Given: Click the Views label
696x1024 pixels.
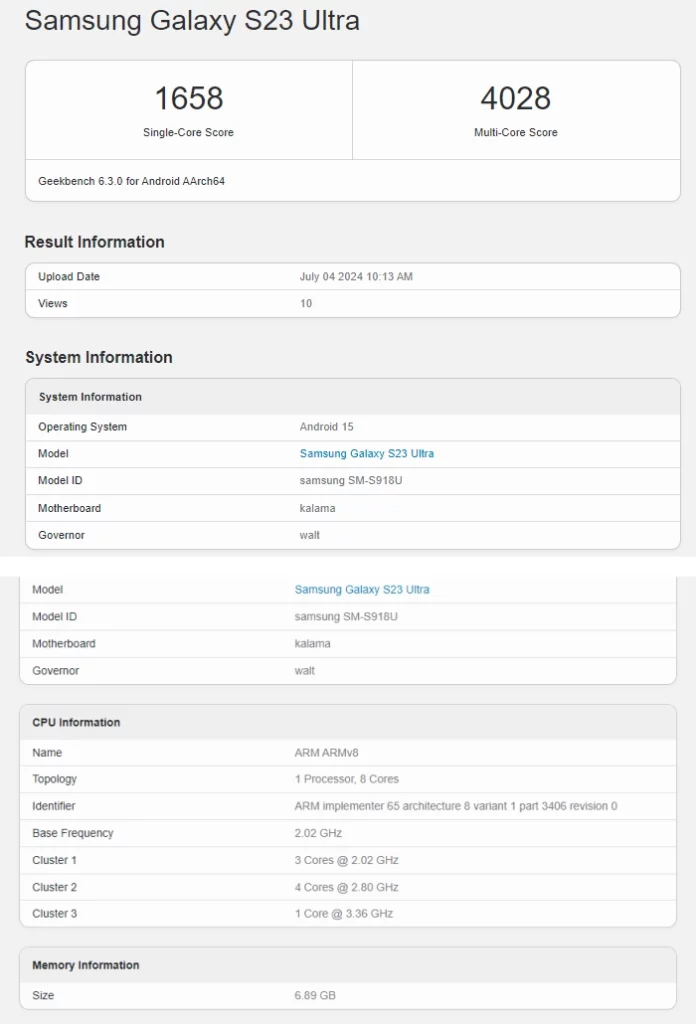Looking at the screenshot, I should point(52,303).
